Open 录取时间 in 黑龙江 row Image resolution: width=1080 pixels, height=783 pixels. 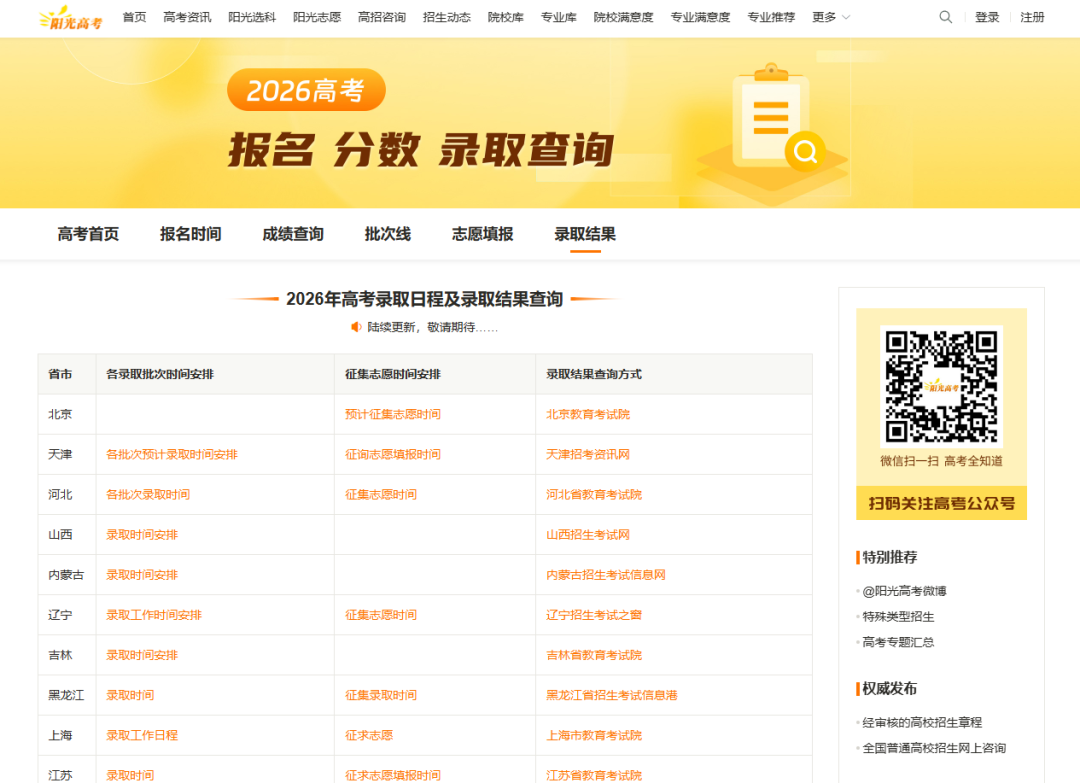(x=130, y=696)
